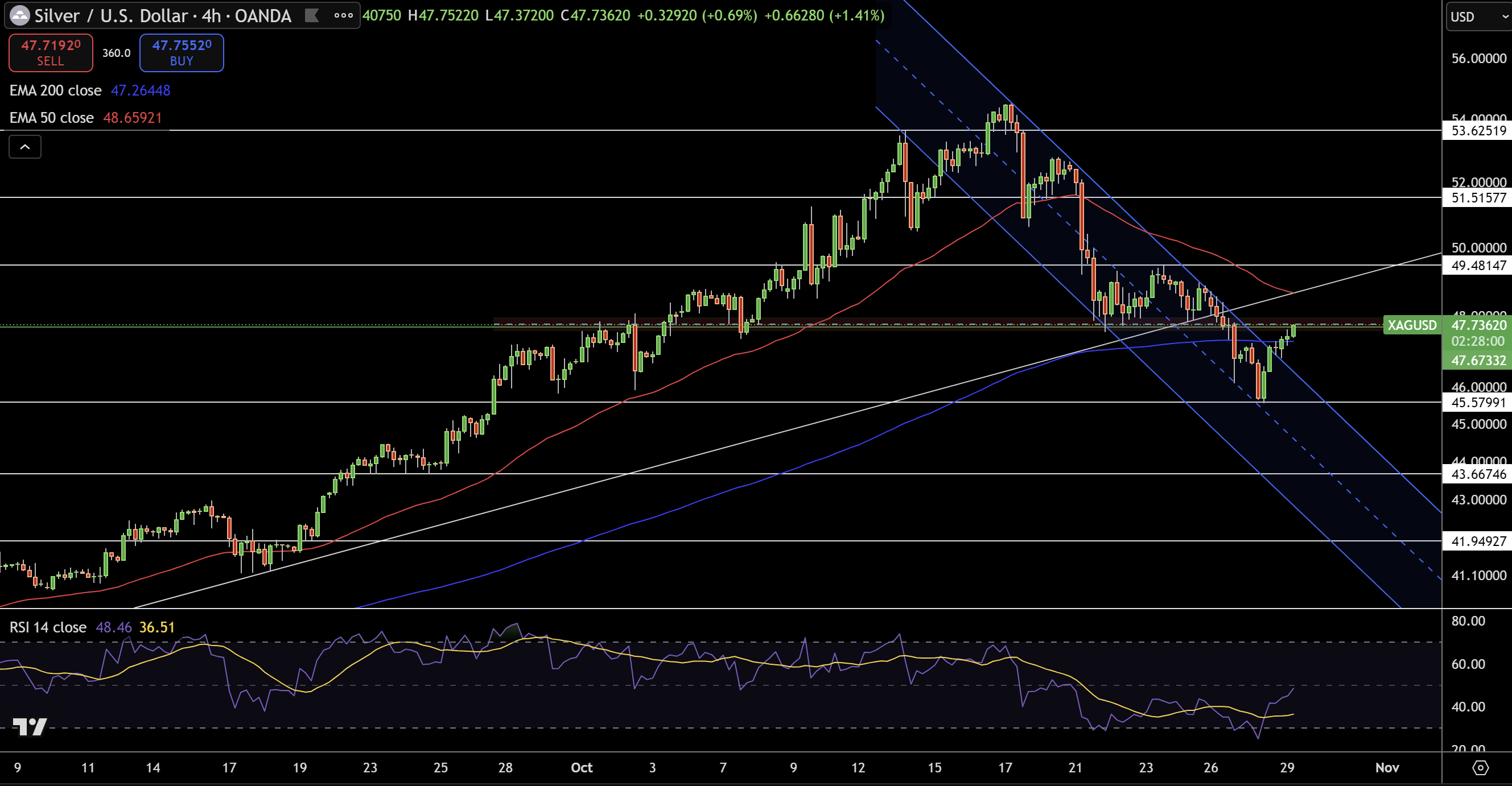
Task: Click the XAGUSD price label tag
Action: (x=1412, y=325)
